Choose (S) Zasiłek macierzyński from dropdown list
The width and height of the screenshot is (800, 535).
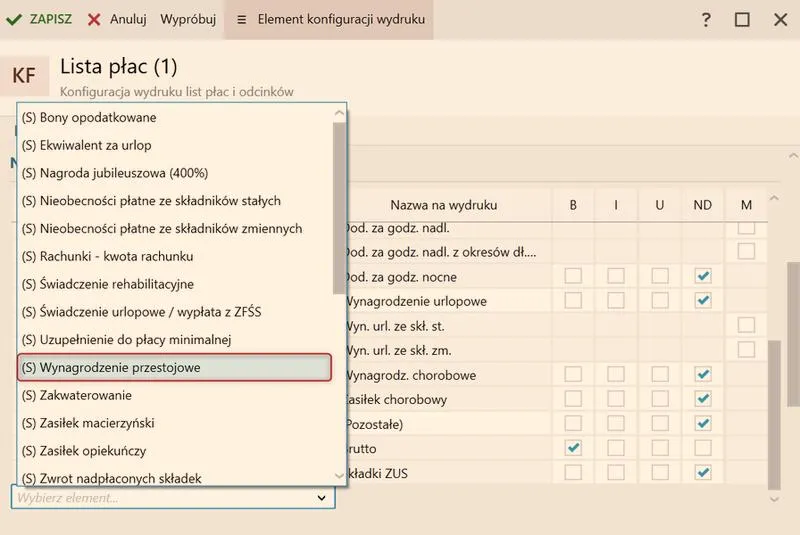[x=174, y=423]
